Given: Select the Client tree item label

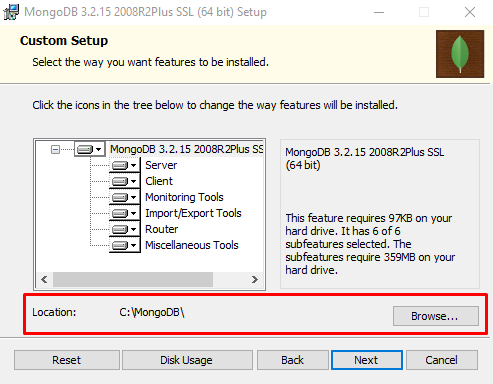Looking at the screenshot, I should pyautogui.click(x=159, y=181).
